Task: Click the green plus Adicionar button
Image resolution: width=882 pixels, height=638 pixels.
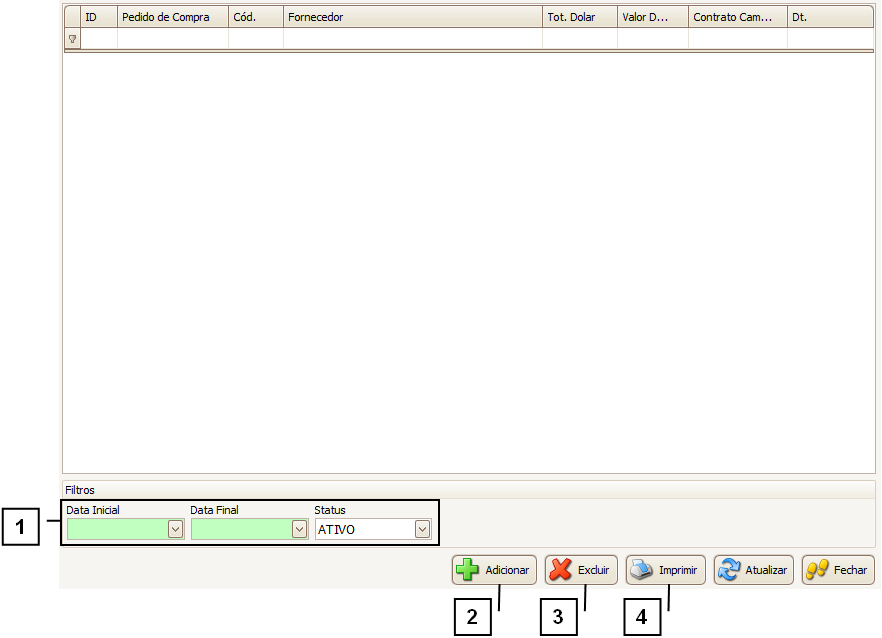Action: point(494,570)
